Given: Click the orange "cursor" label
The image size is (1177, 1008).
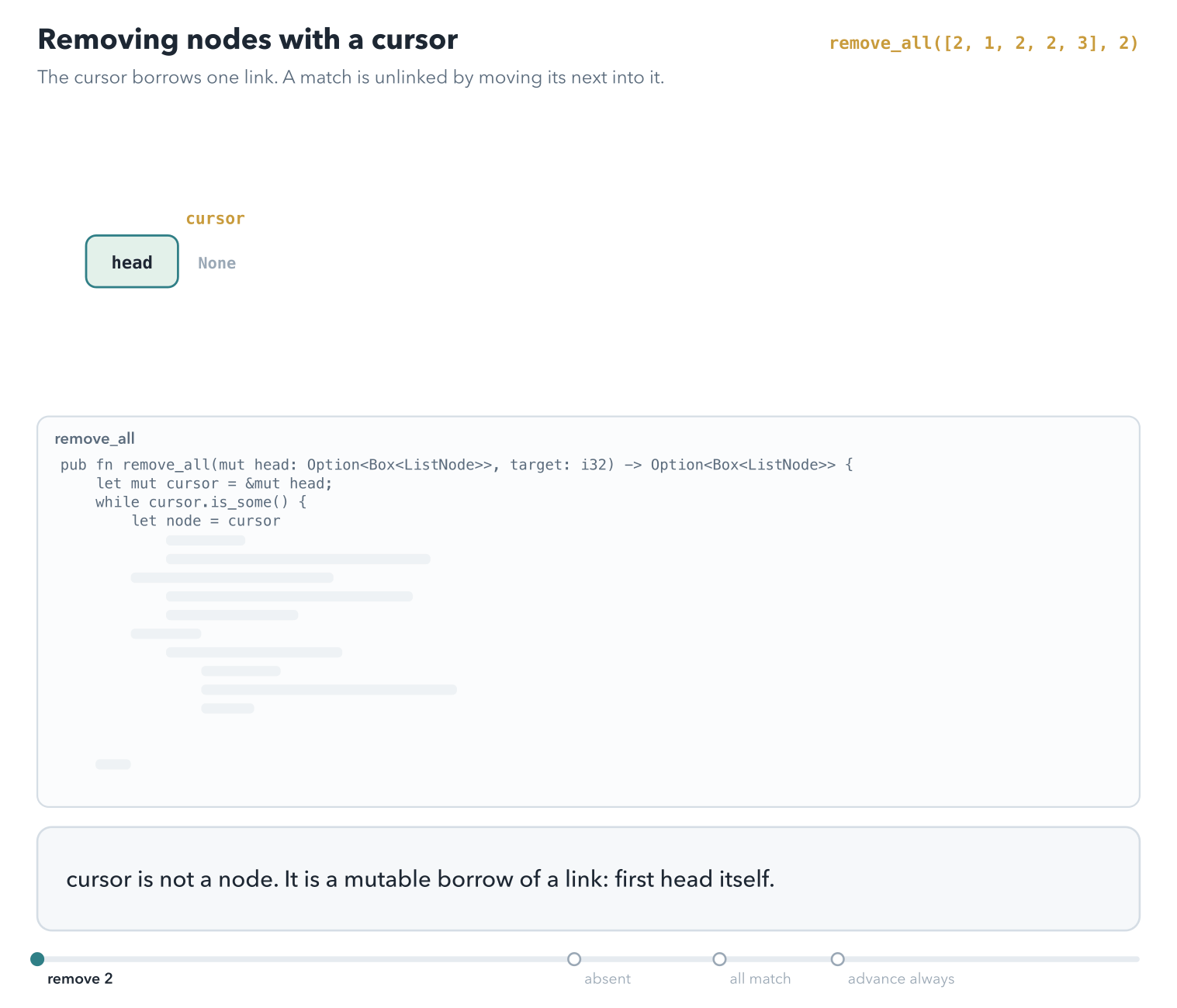Looking at the screenshot, I should click(215, 219).
